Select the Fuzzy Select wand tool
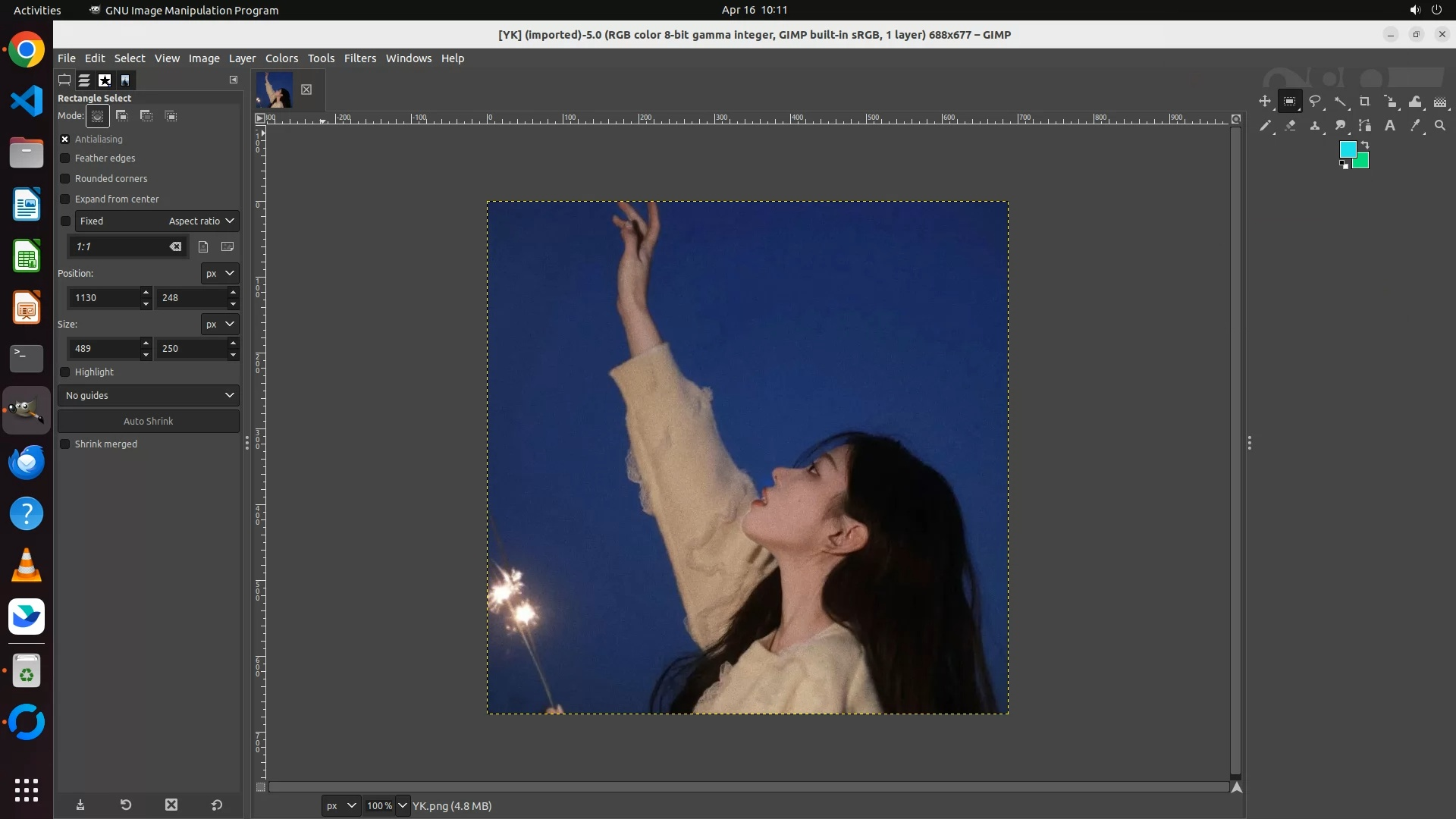The width and height of the screenshot is (1456, 819). click(1340, 102)
